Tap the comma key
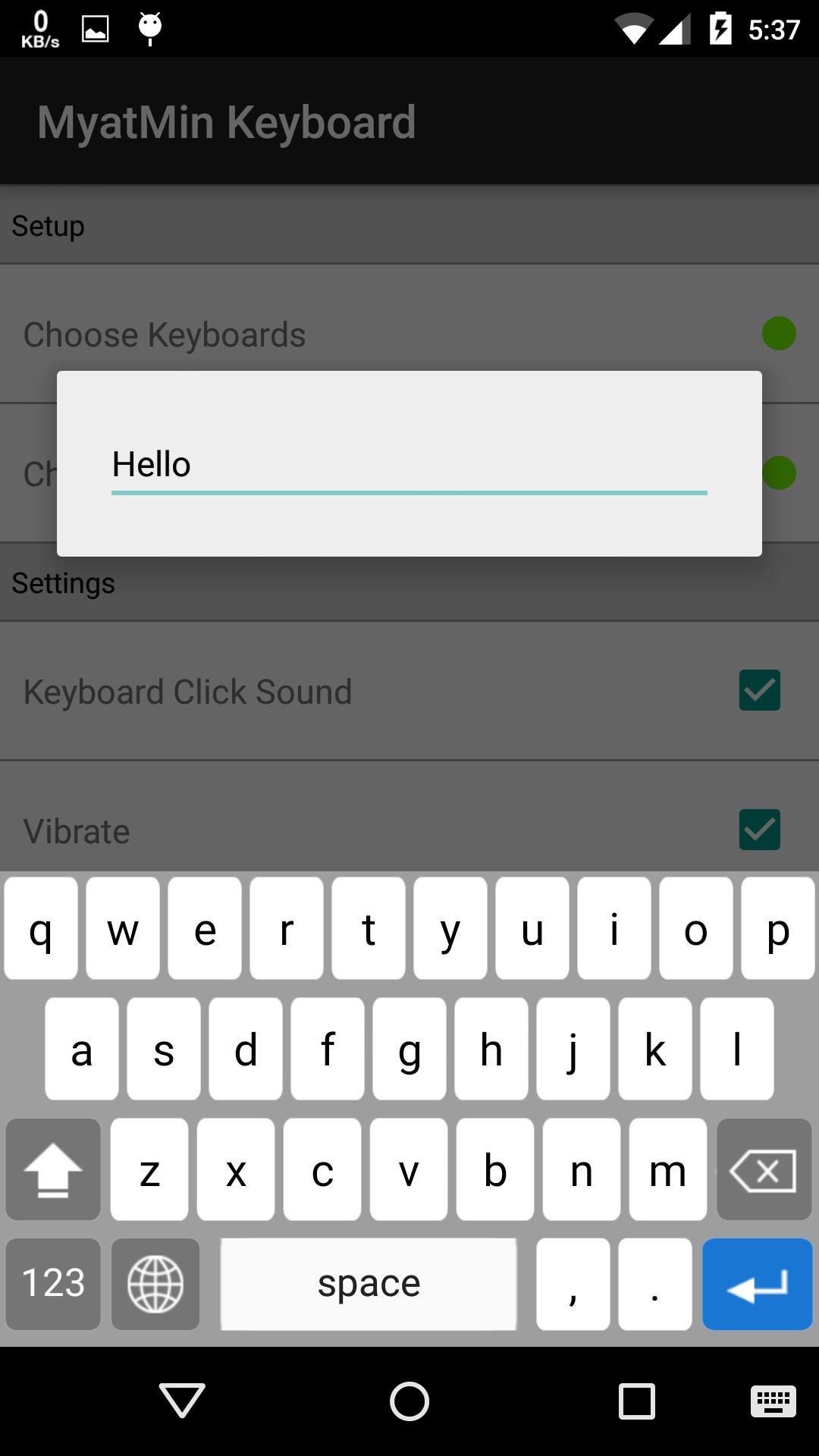The image size is (819, 1456). pos(573,1284)
